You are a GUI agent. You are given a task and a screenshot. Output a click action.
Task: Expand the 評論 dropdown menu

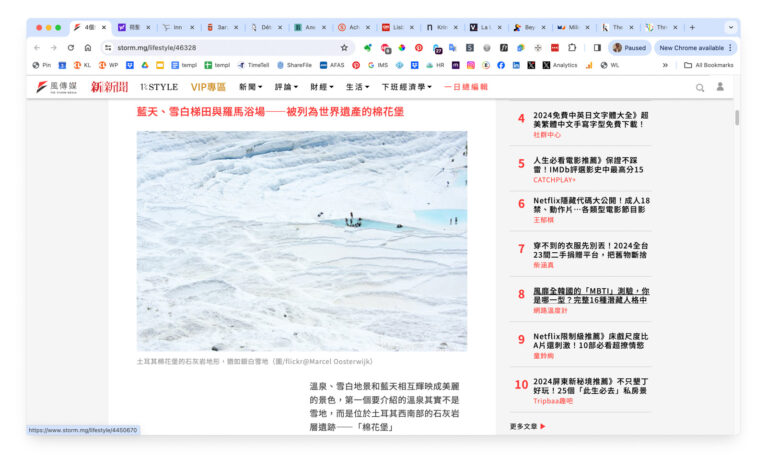[287, 88]
